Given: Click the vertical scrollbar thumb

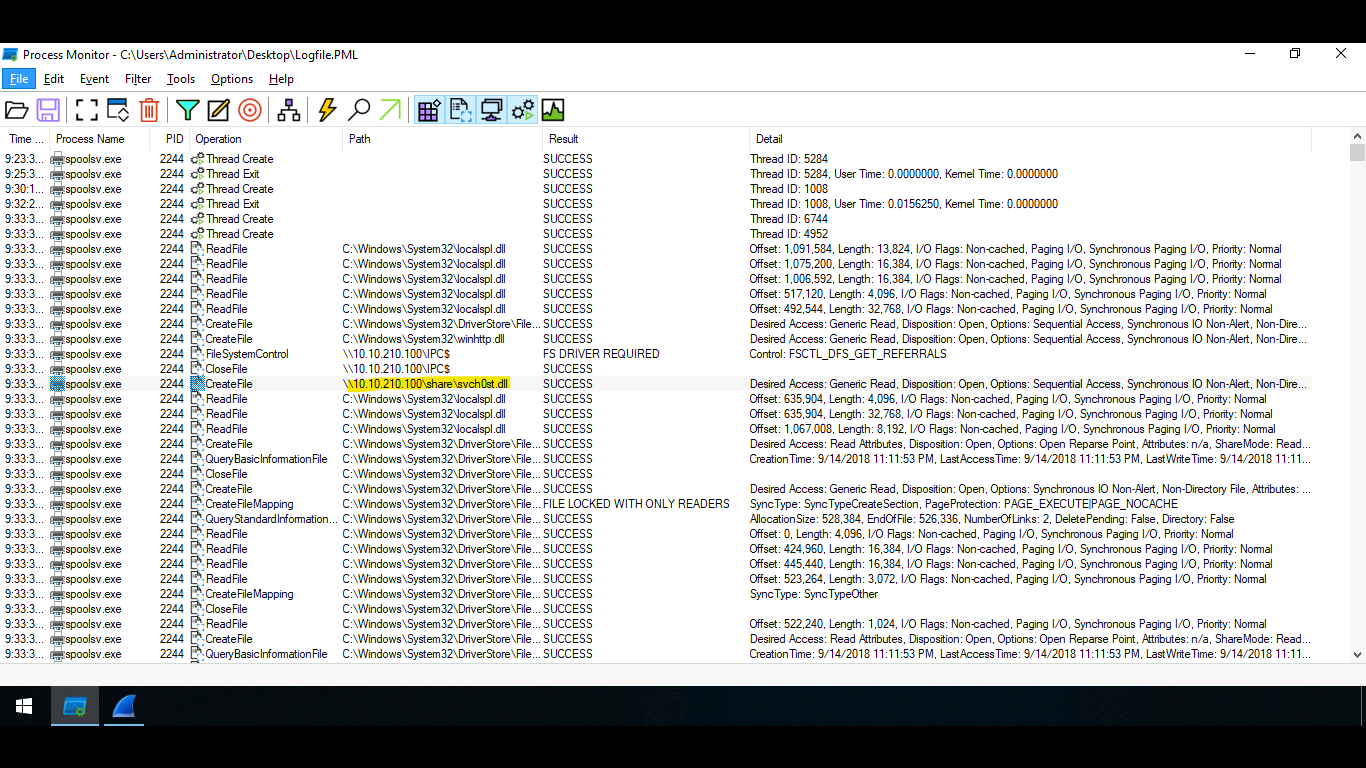Looking at the screenshot, I should click(x=1357, y=152).
